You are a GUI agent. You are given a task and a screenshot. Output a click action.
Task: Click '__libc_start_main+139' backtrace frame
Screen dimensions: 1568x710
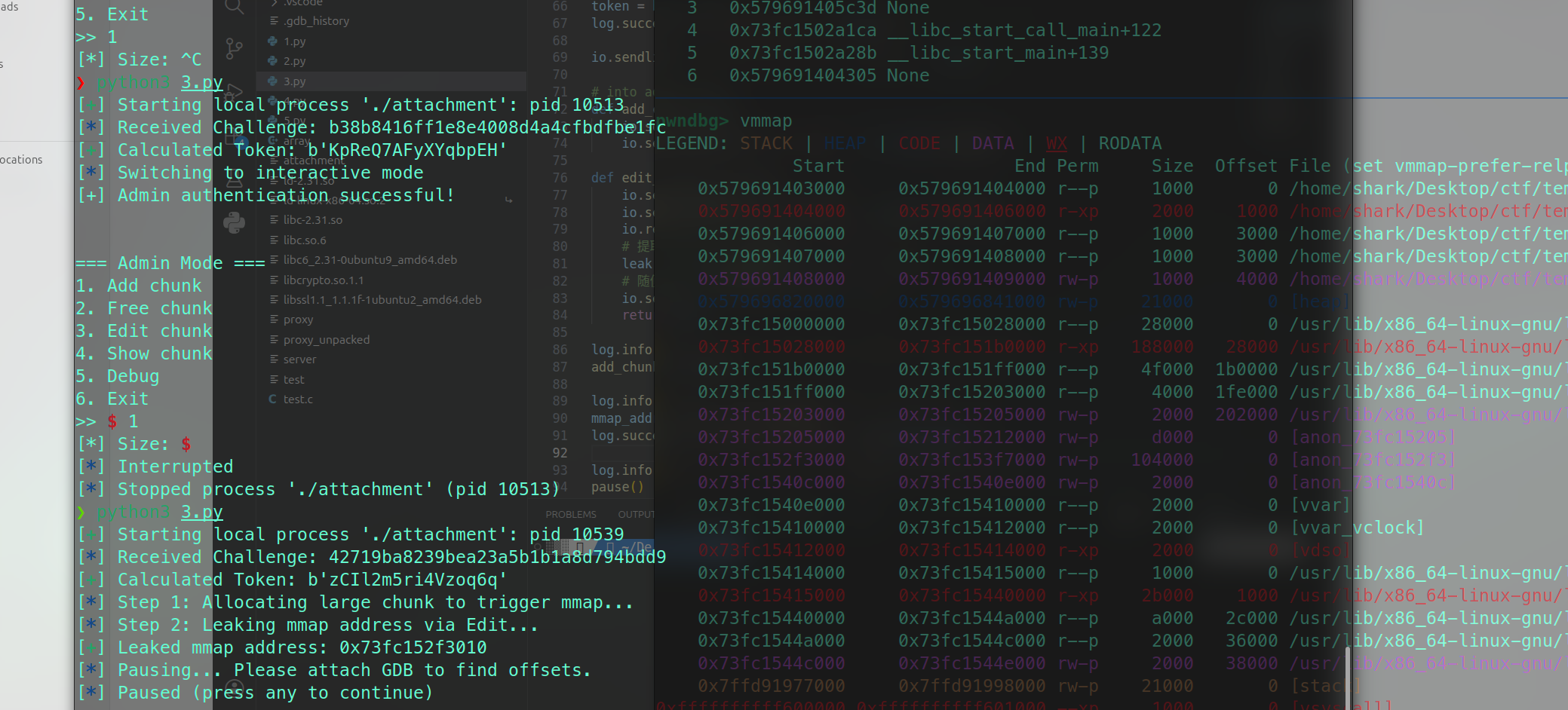998,53
